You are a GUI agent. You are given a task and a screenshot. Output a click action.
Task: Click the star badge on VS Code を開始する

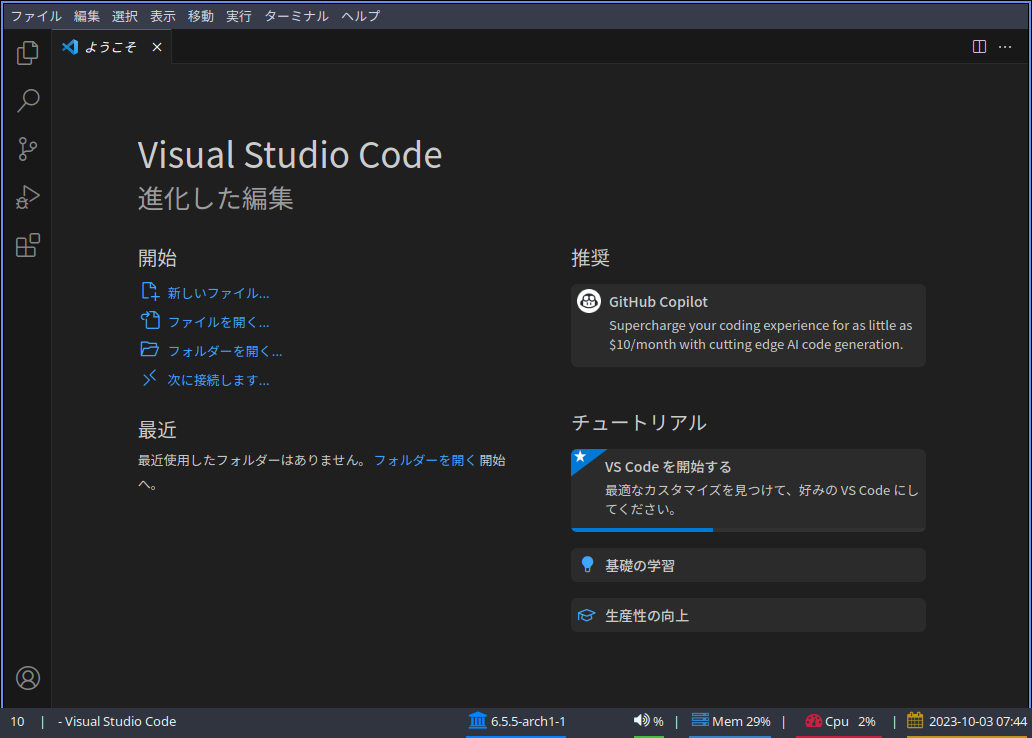click(x=580, y=456)
